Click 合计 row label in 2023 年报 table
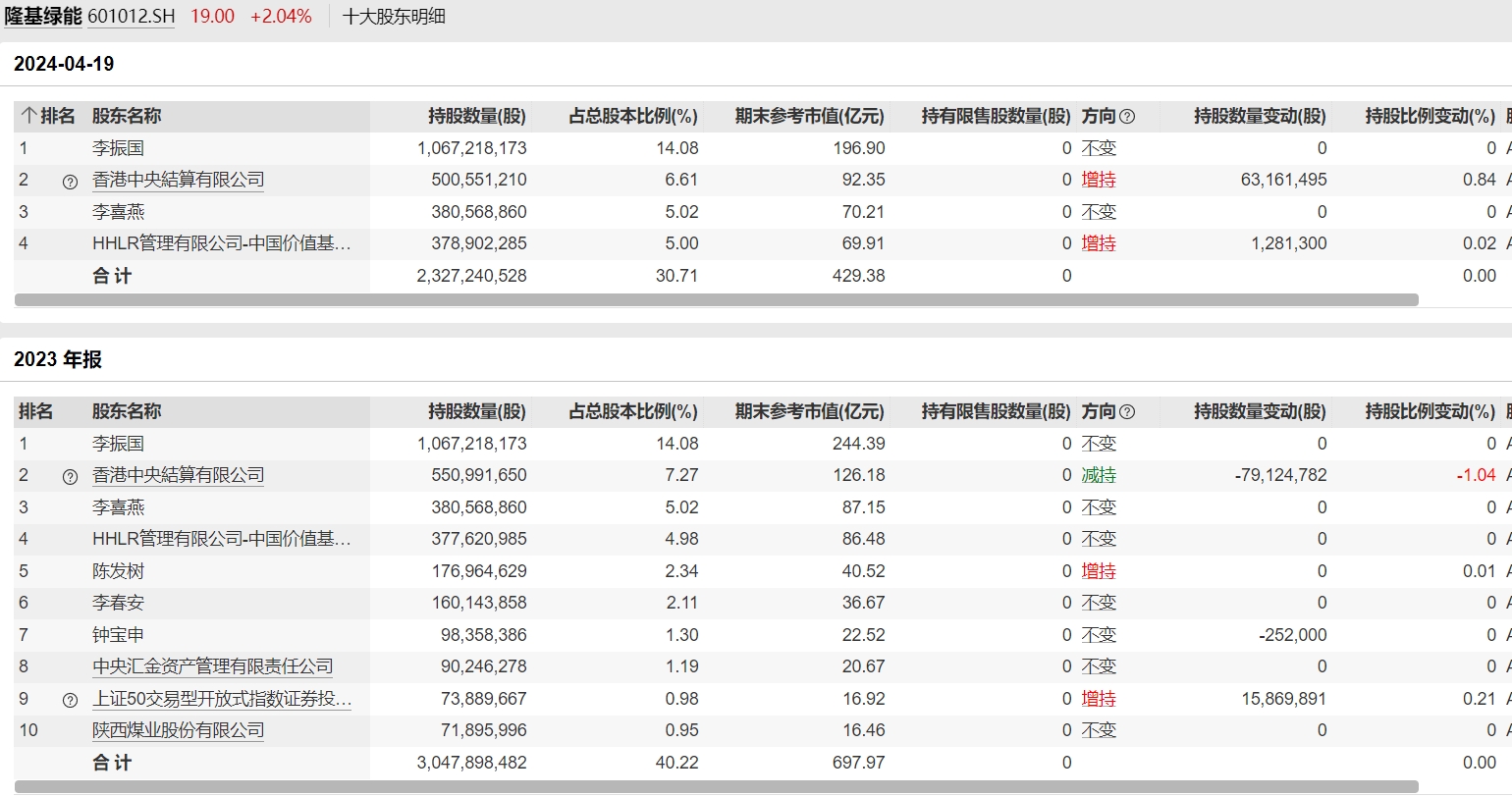This screenshot has height=797, width=1512. pos(112,763)
